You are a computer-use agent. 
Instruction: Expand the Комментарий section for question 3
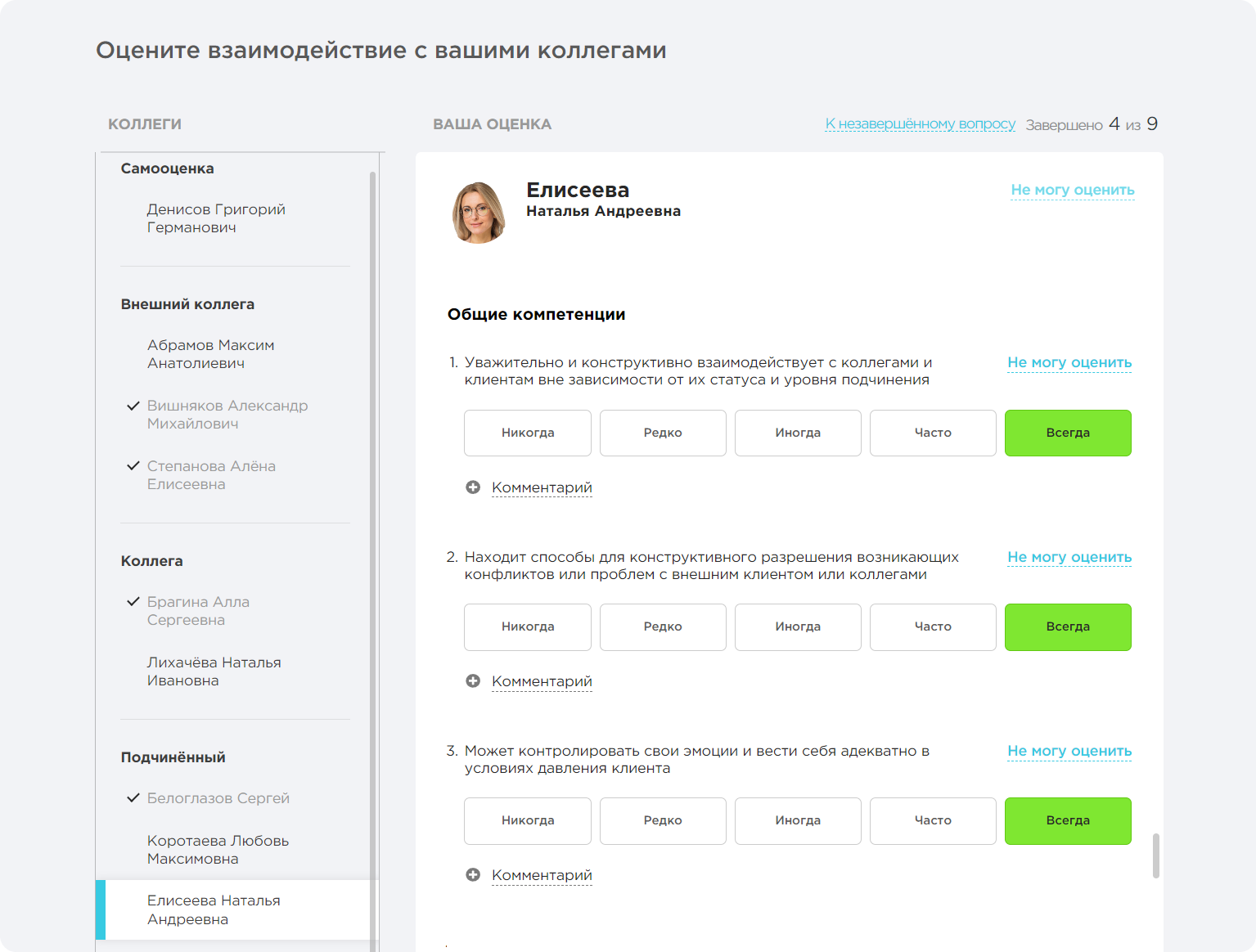pos(541,874)
